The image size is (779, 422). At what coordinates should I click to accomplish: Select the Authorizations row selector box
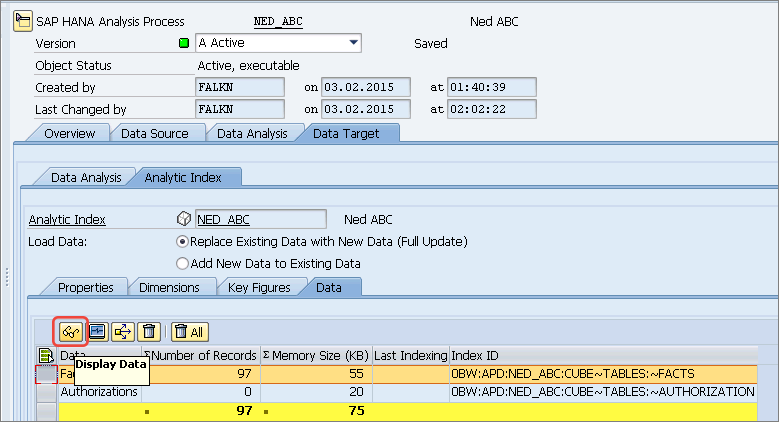click(x=47, y=392)
